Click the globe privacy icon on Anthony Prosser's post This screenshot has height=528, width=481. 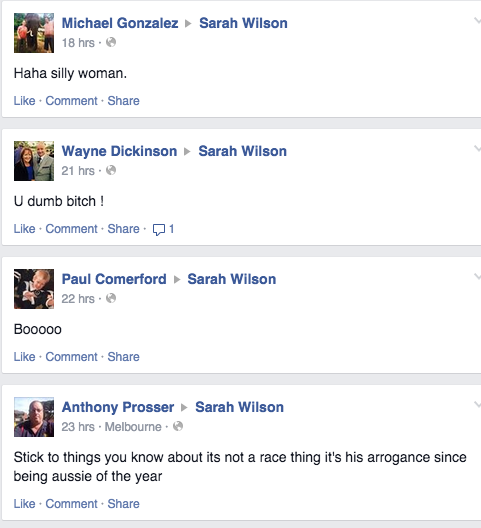tap(178, 426)
